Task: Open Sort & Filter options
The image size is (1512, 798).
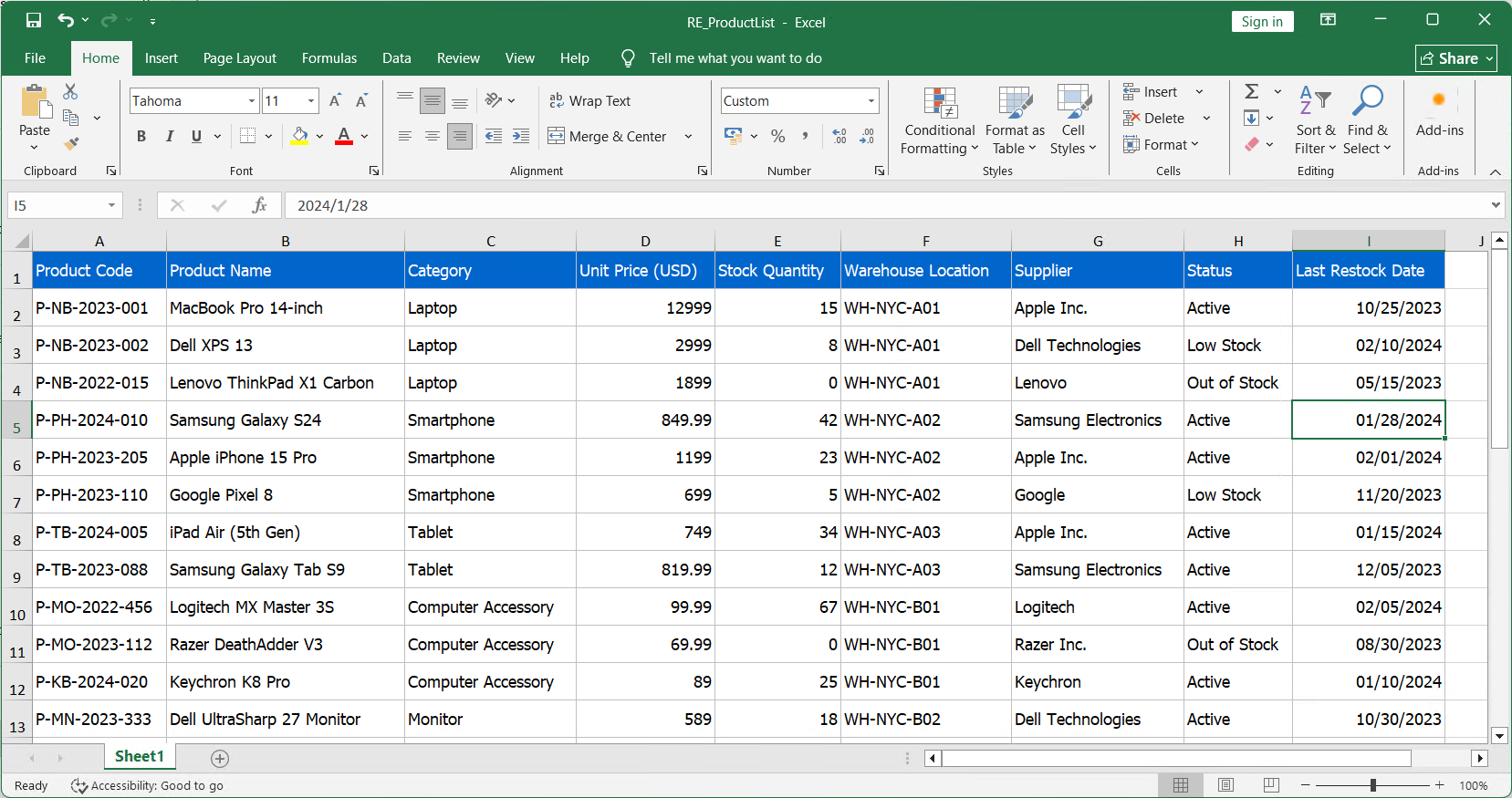Action: point(1315,120)
